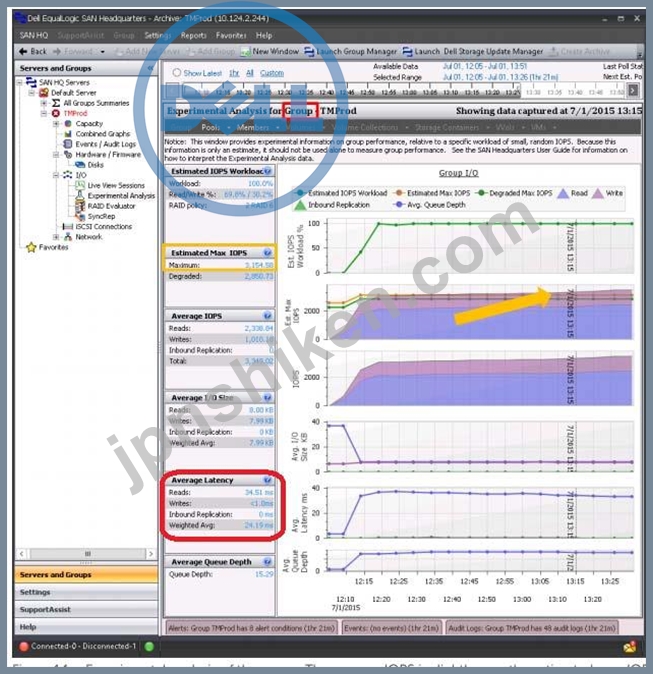
Task: Open the Reports menu
Action: tap(193, 35)
